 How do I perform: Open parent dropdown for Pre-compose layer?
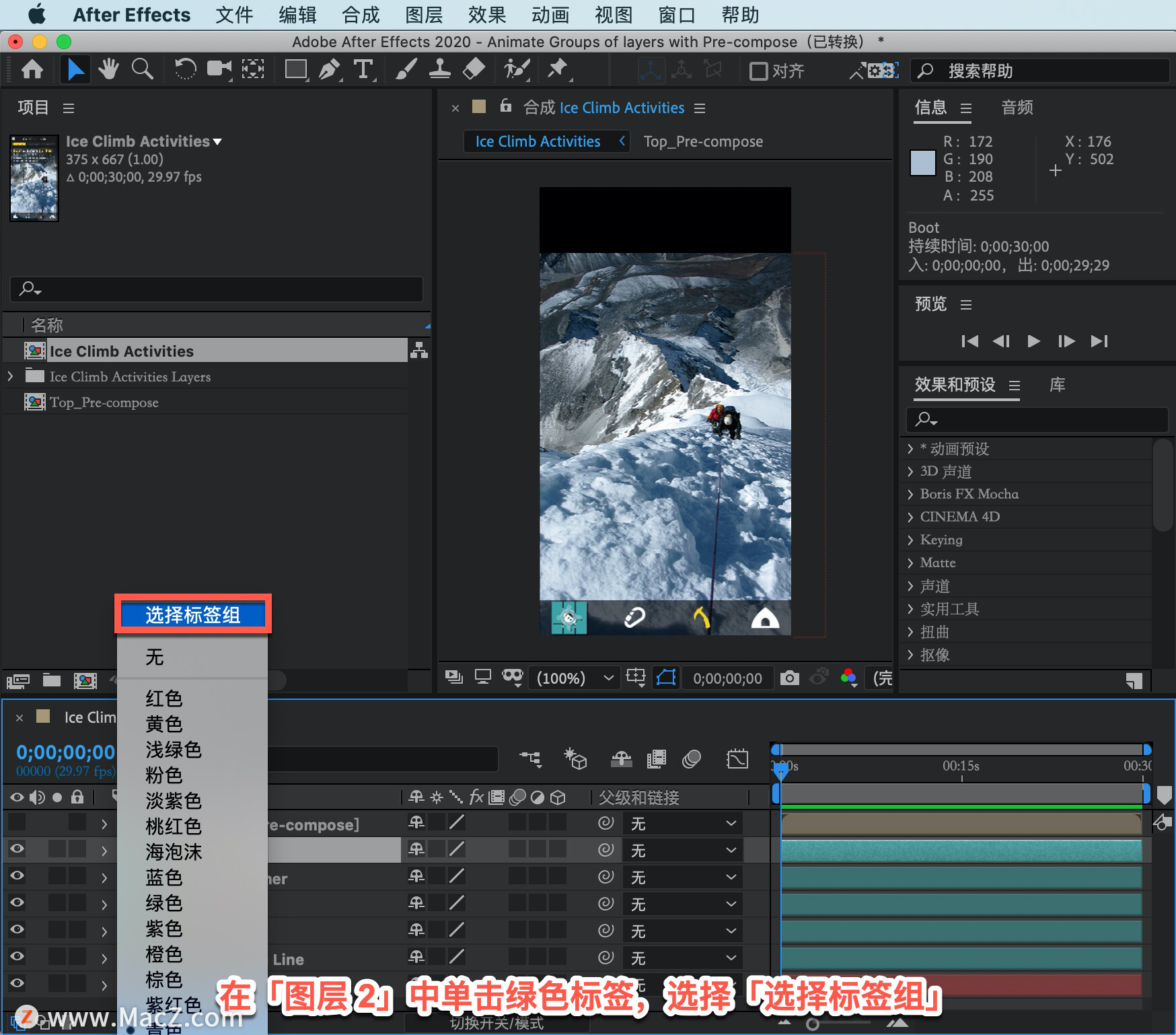pos(683,823)
